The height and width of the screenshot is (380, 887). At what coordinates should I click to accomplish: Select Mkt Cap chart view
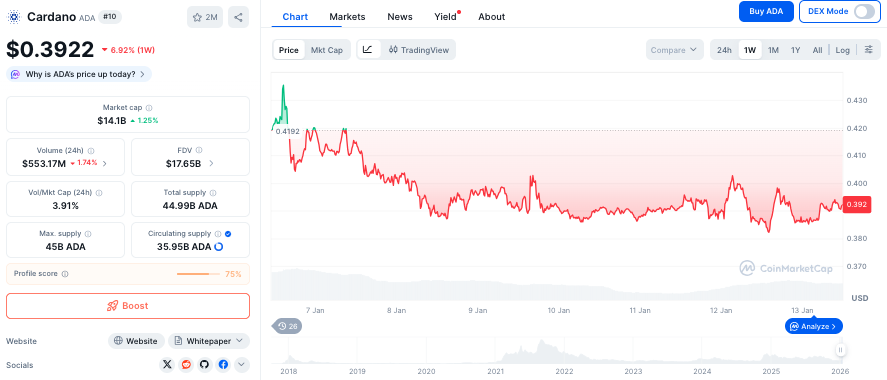(x=327, y=50)
